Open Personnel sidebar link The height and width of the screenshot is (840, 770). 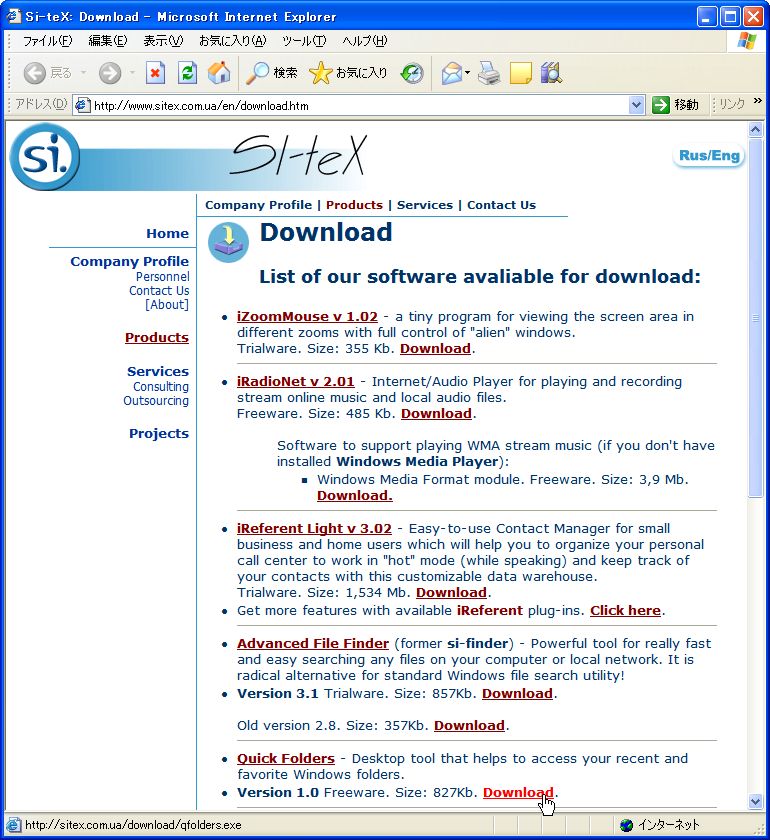point(162,276)
